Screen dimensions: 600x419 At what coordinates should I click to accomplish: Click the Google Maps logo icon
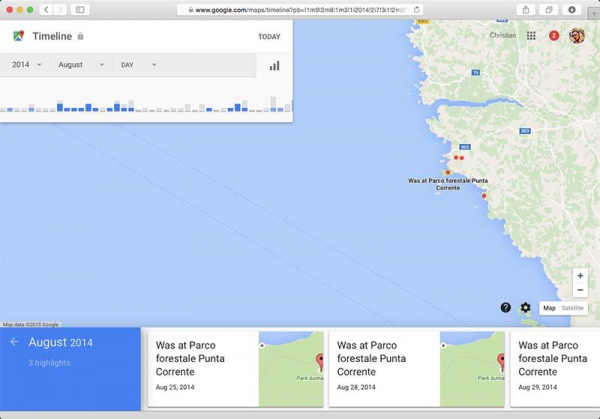point(18,36)
